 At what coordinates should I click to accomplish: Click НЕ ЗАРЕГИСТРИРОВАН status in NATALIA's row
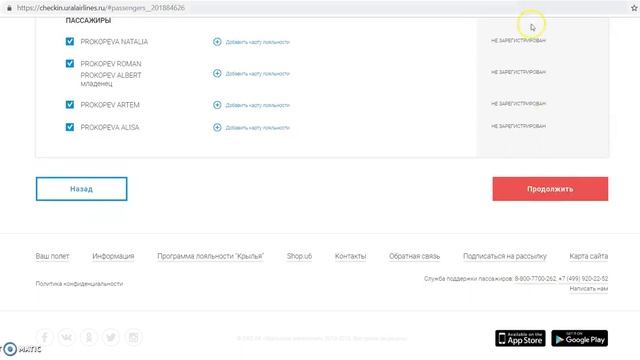(518, 40)
